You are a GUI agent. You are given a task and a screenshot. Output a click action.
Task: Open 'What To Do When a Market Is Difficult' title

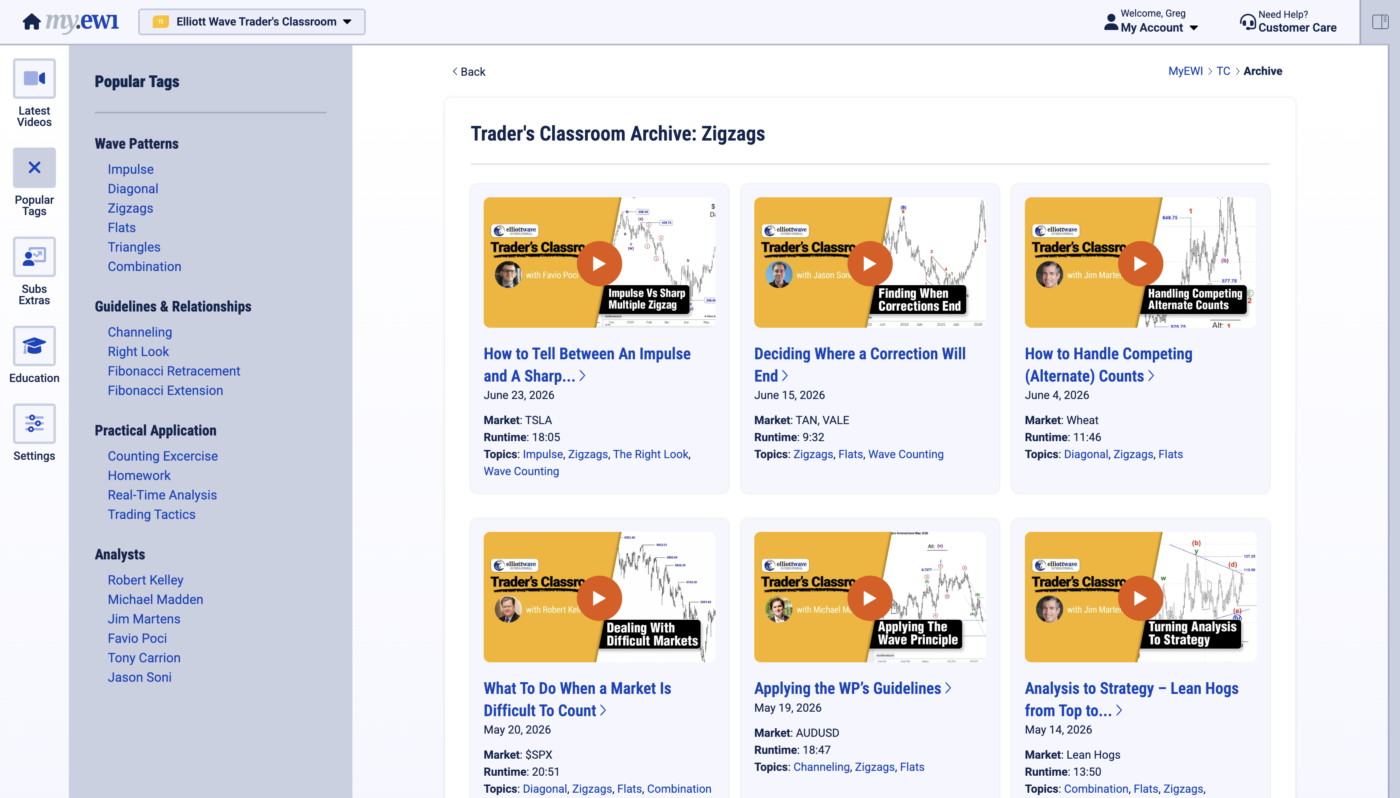pyautogui.click(x=577, y=699)
